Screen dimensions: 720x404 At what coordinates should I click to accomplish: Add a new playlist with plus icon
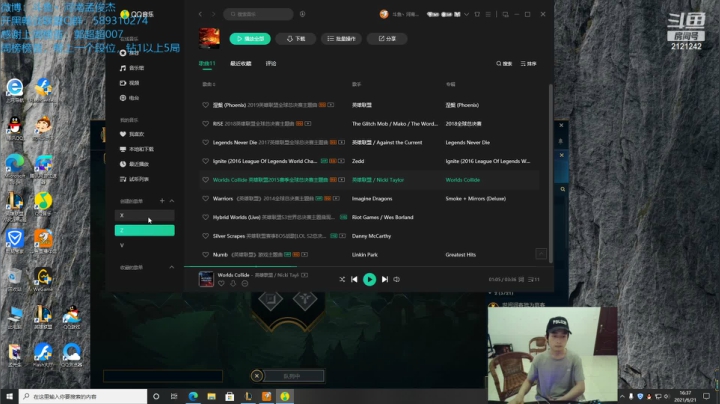click(x=162, y=201)
